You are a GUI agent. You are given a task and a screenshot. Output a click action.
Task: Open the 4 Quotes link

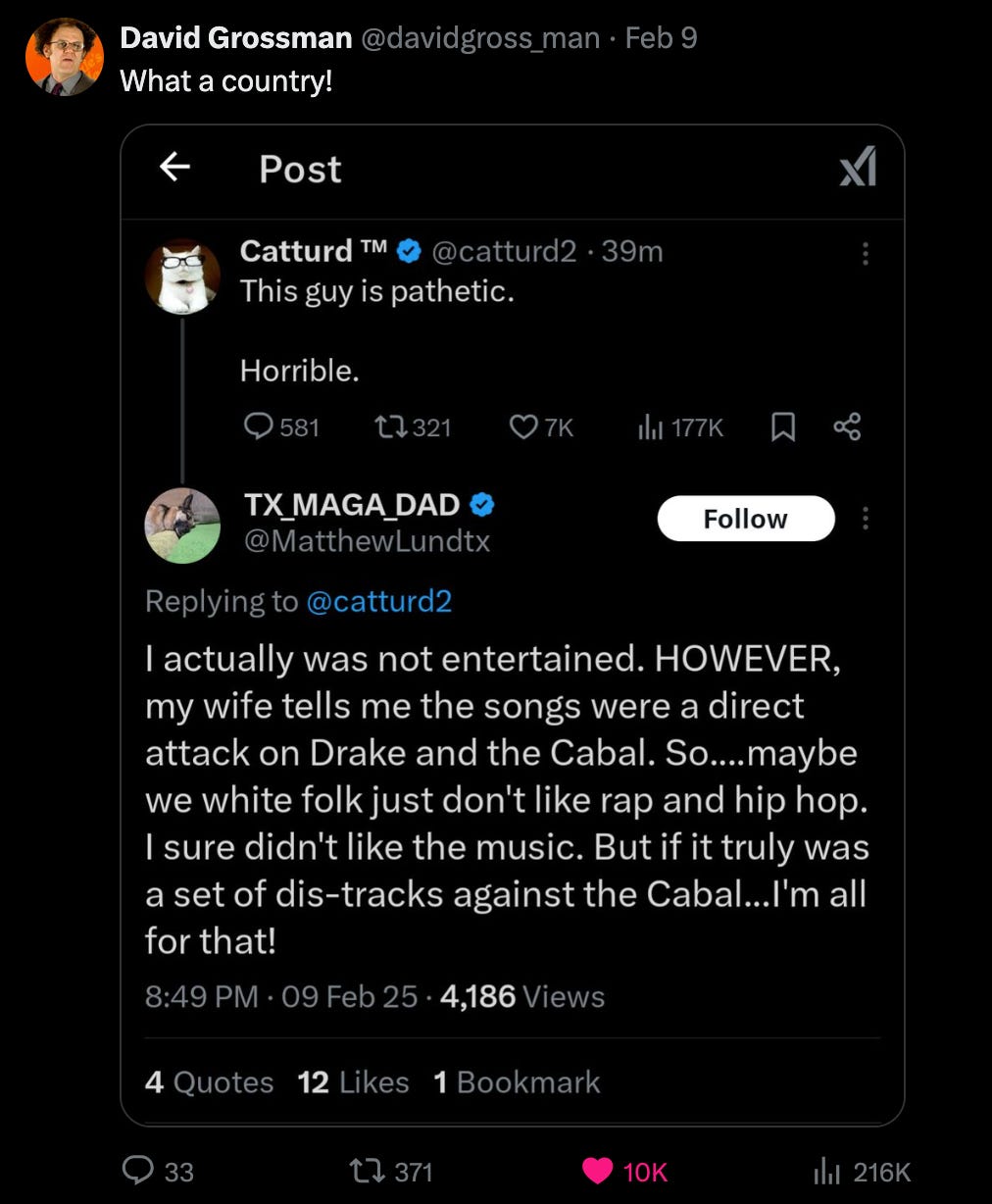click(209, 1081)
